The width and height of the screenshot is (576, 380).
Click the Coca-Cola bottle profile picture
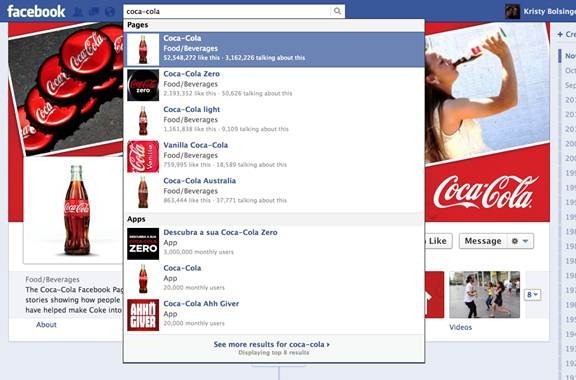coord(73,210)
